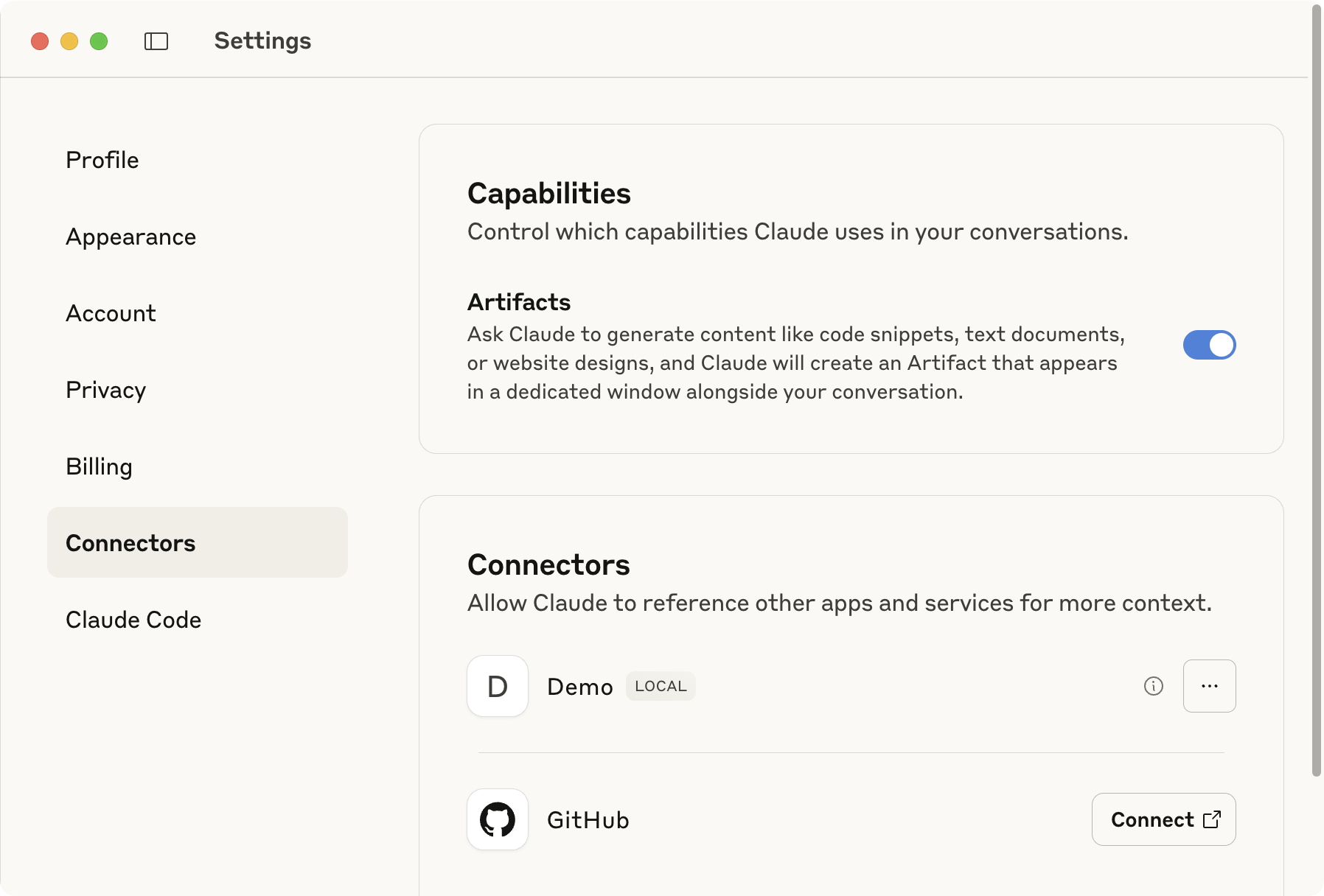
Task: Go to Appearance settings
Action: point(131,237)
